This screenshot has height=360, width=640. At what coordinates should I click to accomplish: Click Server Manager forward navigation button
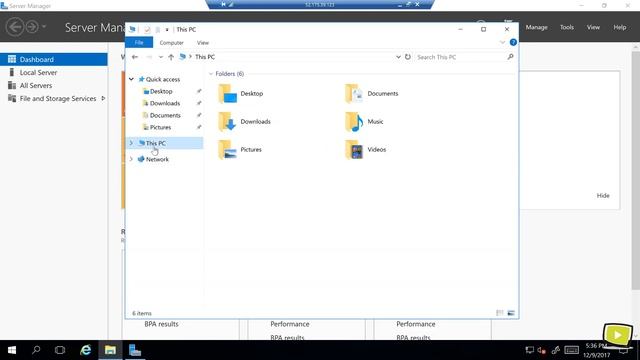pyautogui.click(x=32, y=27)
